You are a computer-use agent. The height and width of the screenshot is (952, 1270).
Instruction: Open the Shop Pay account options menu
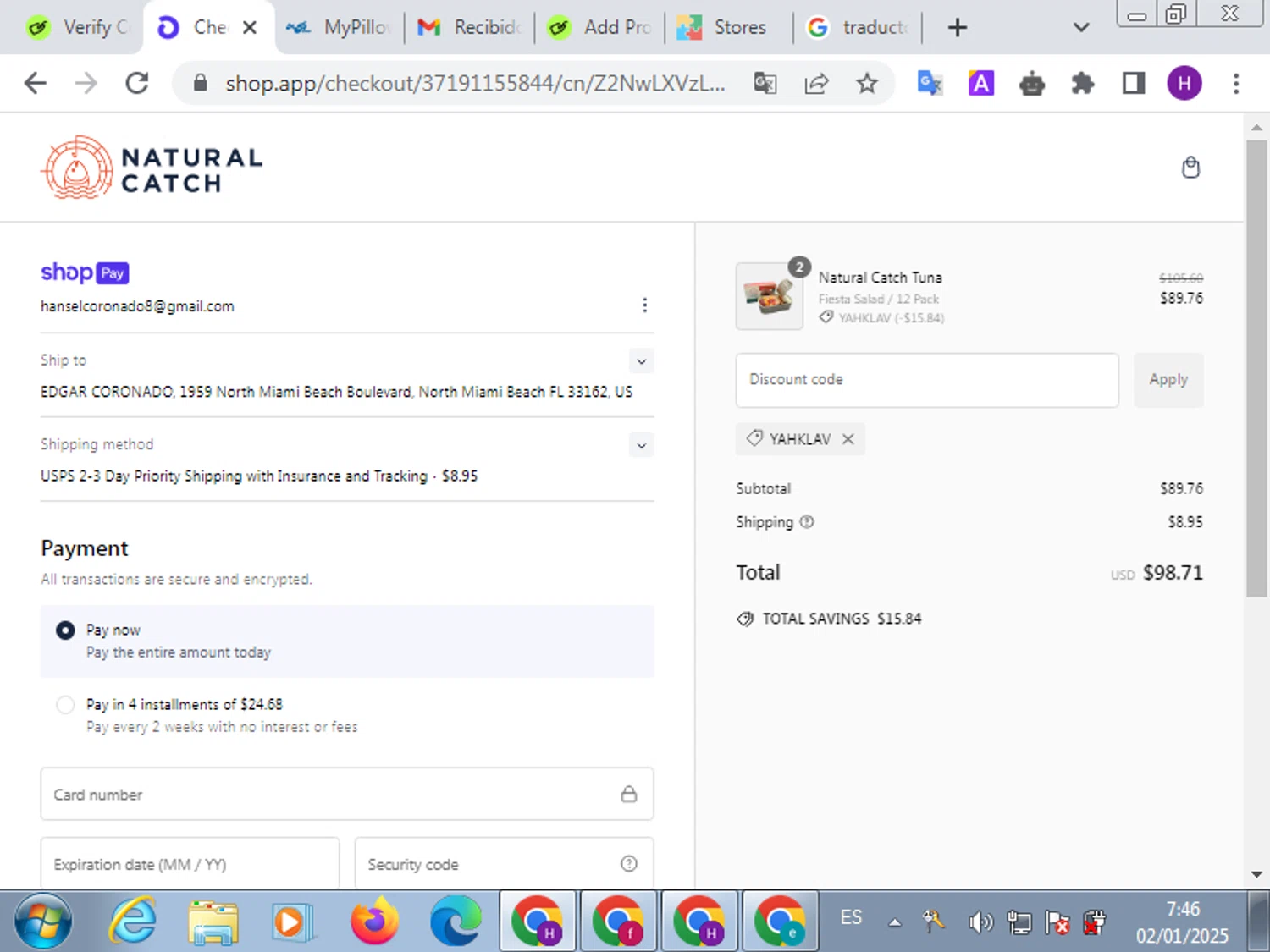tap(644, 305)
